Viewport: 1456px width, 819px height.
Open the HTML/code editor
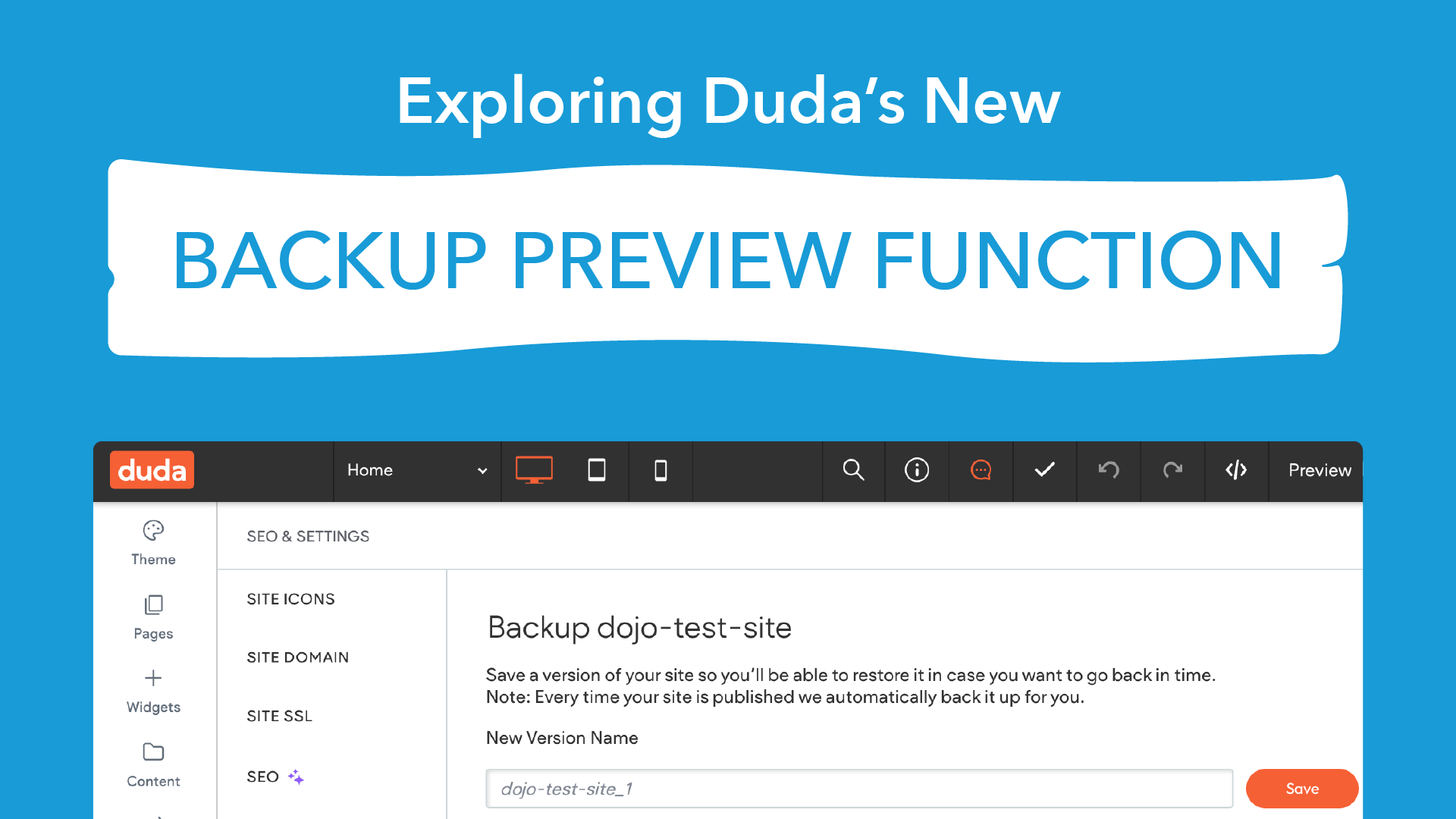[1237, 470]
